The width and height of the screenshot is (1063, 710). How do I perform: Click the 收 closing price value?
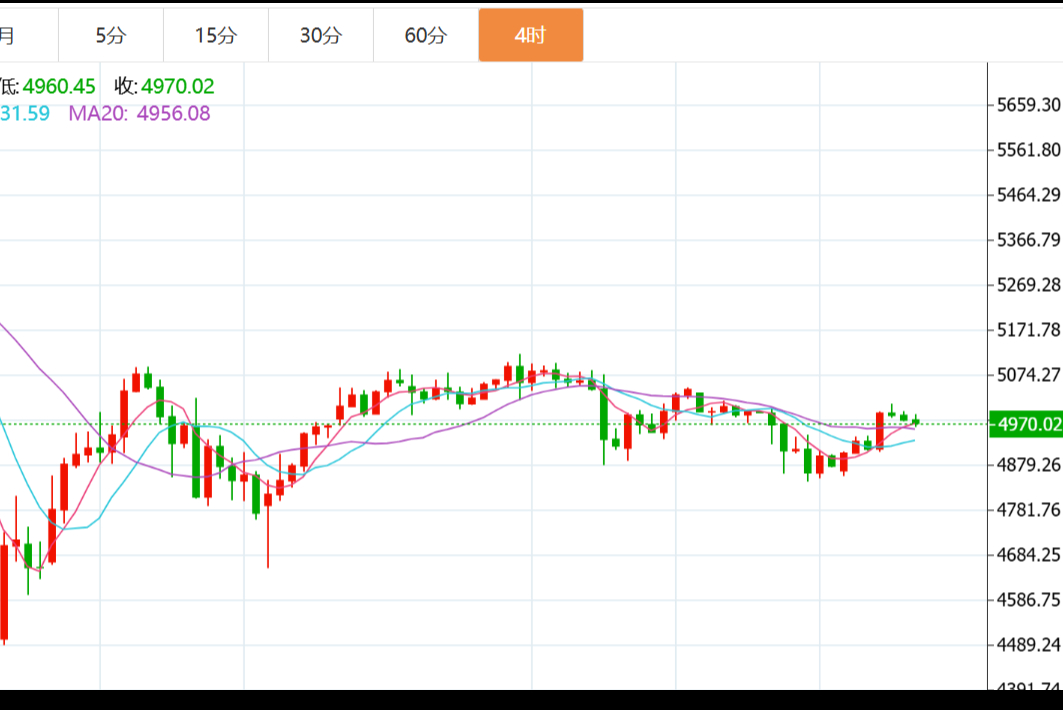pos(176,87)
